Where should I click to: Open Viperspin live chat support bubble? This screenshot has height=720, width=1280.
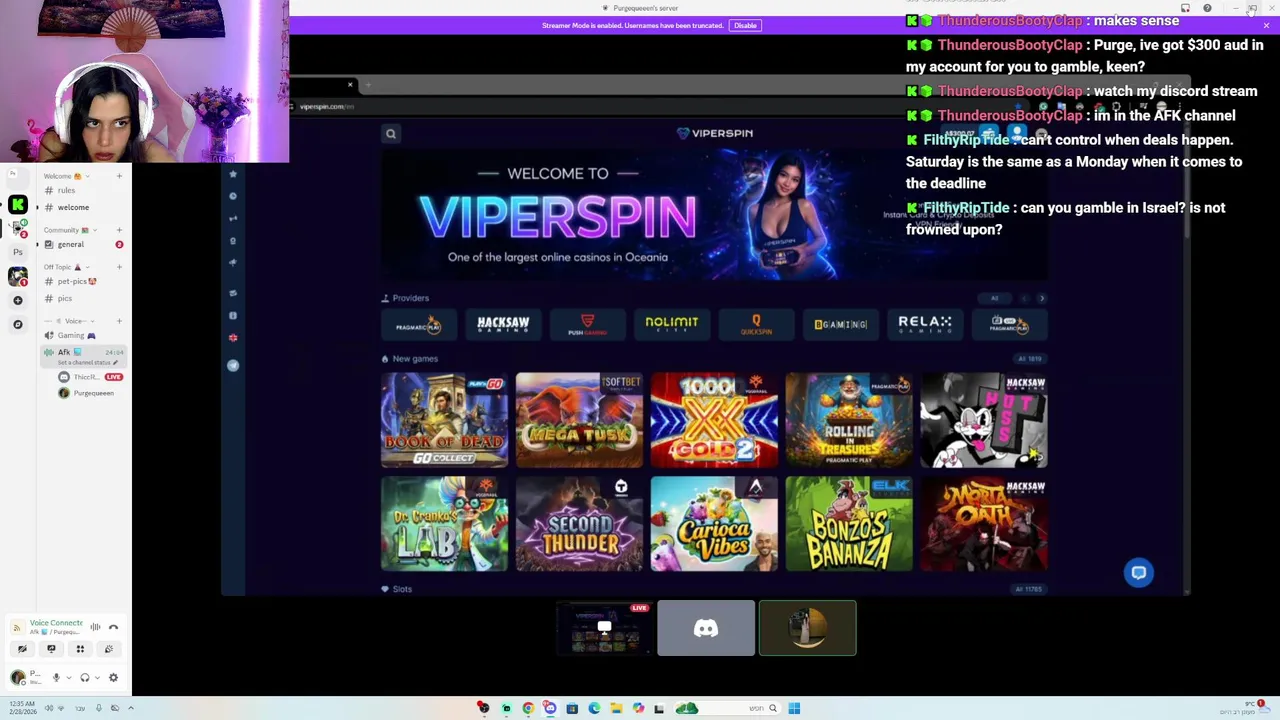tap(1139, 572)
